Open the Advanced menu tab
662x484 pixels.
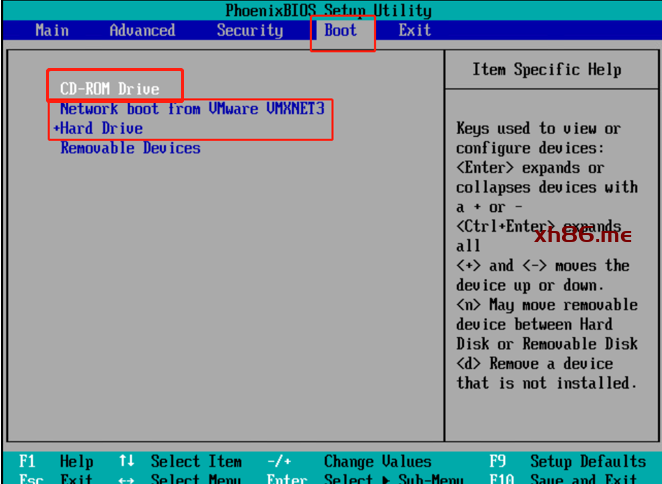(142, 30)
